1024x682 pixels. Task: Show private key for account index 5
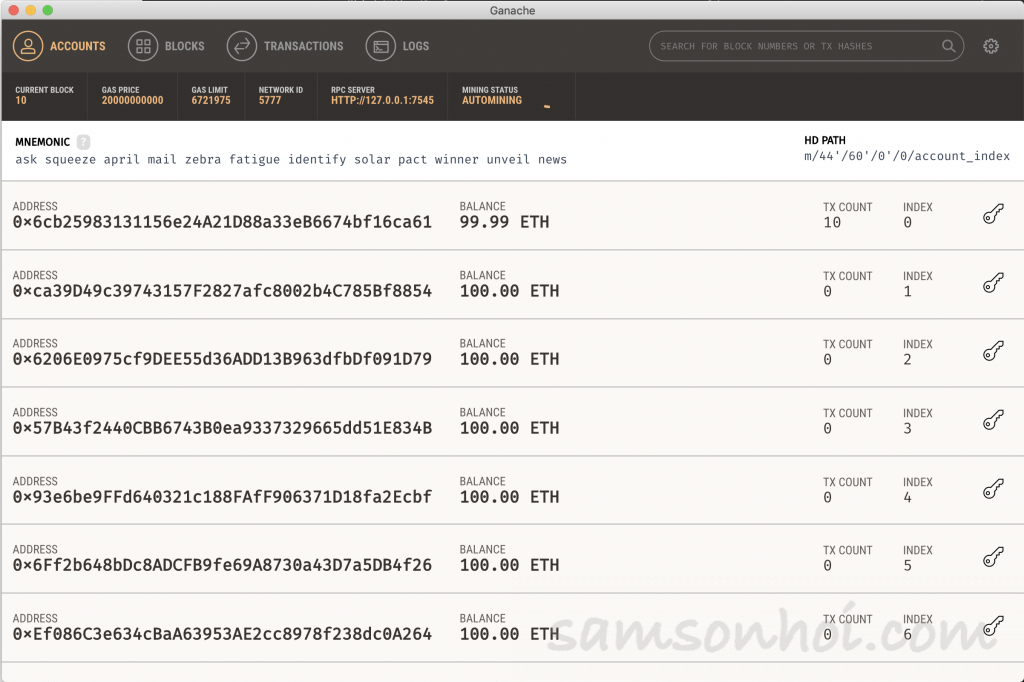pos(993,557)
